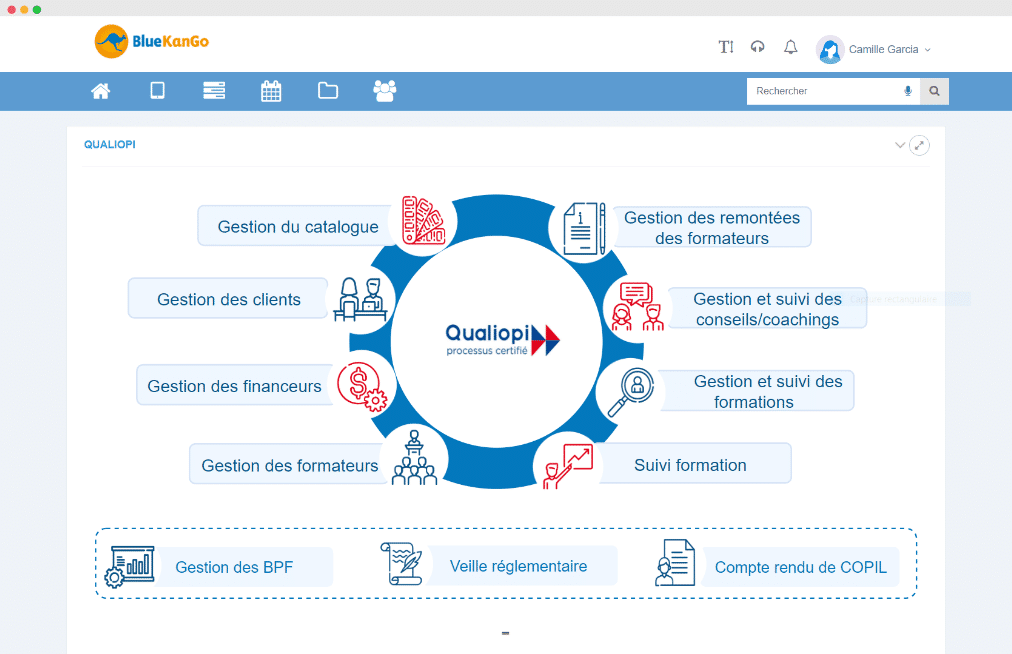Click the presenter with chart icon

pyautogui.click(x=567, y=466)
